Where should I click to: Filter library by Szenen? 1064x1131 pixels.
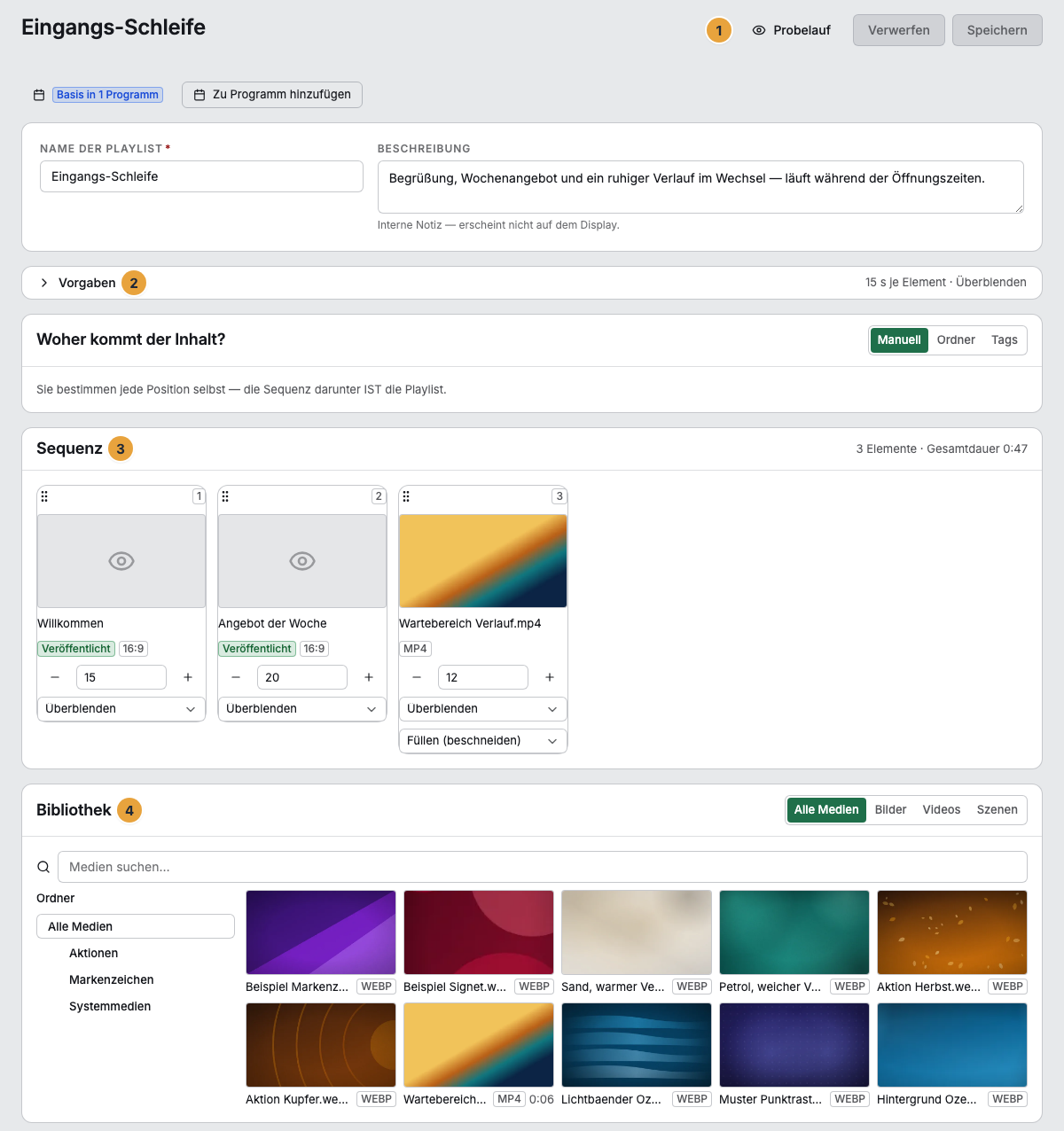click(x=997, y=810)
